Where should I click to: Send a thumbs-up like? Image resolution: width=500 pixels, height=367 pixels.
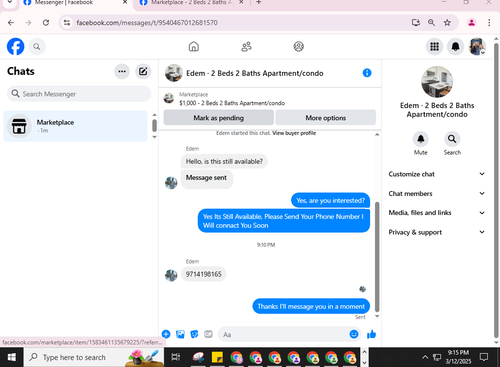click(371, 334)
